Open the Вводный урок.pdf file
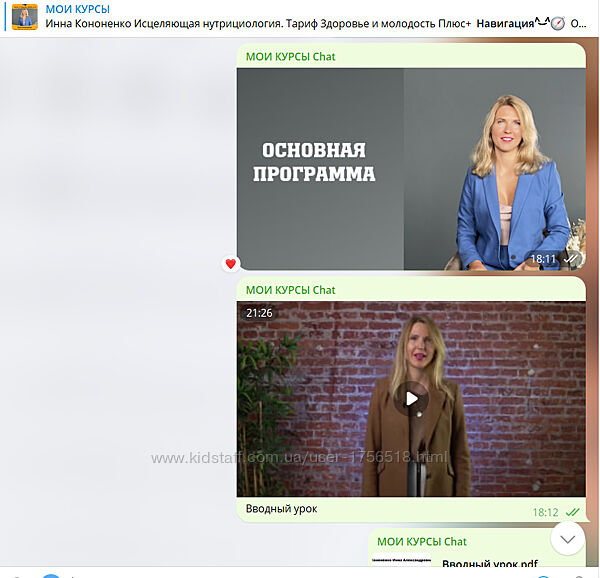Viewport: 600px width, 578px height. tap(489, 564)
